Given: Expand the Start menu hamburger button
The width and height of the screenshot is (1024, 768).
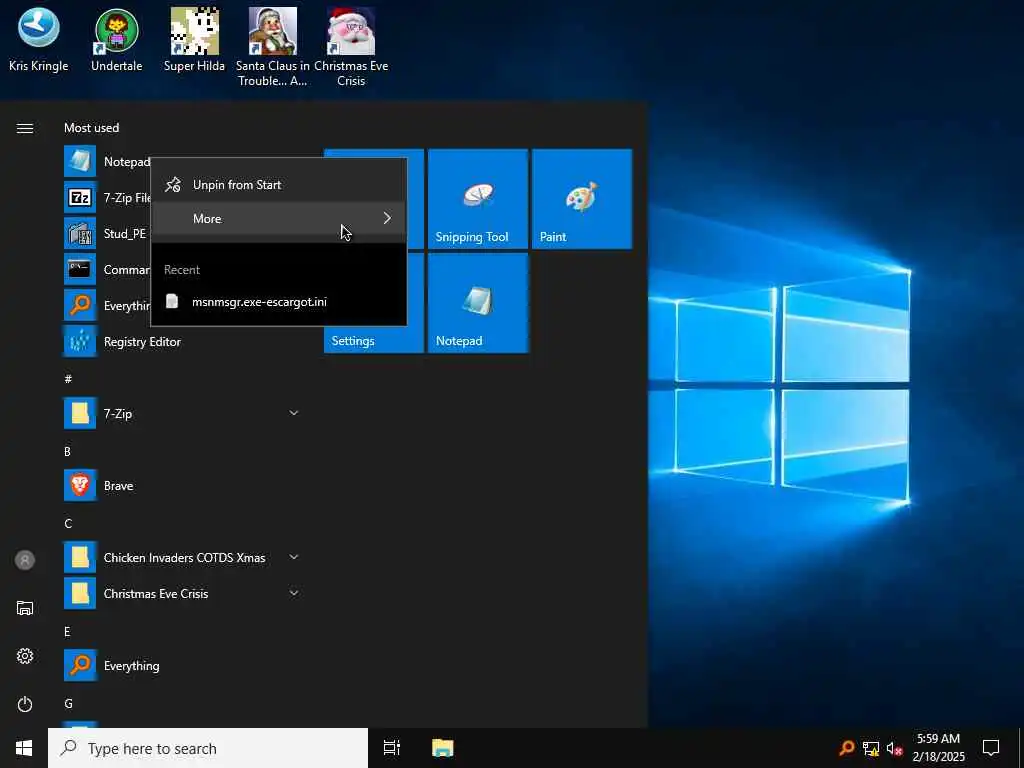Looking at the screenshot, I should [25, 128].
